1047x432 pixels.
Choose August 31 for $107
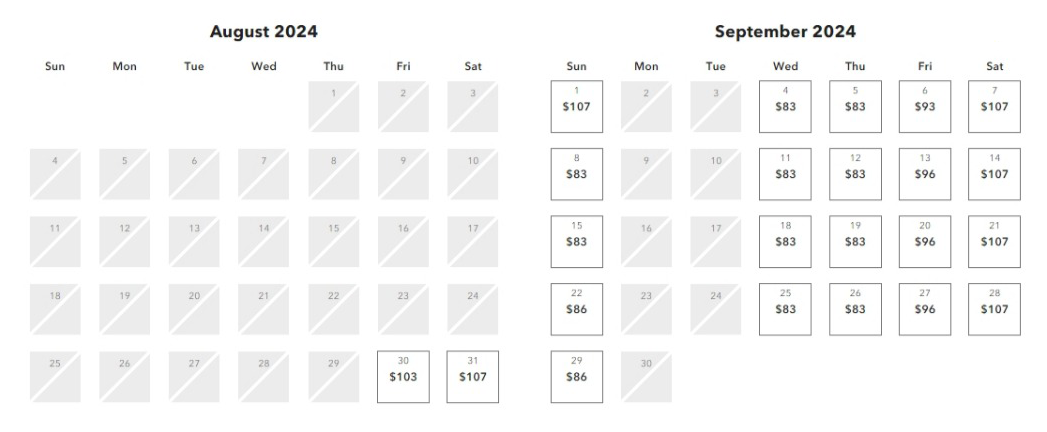point(473,376)
